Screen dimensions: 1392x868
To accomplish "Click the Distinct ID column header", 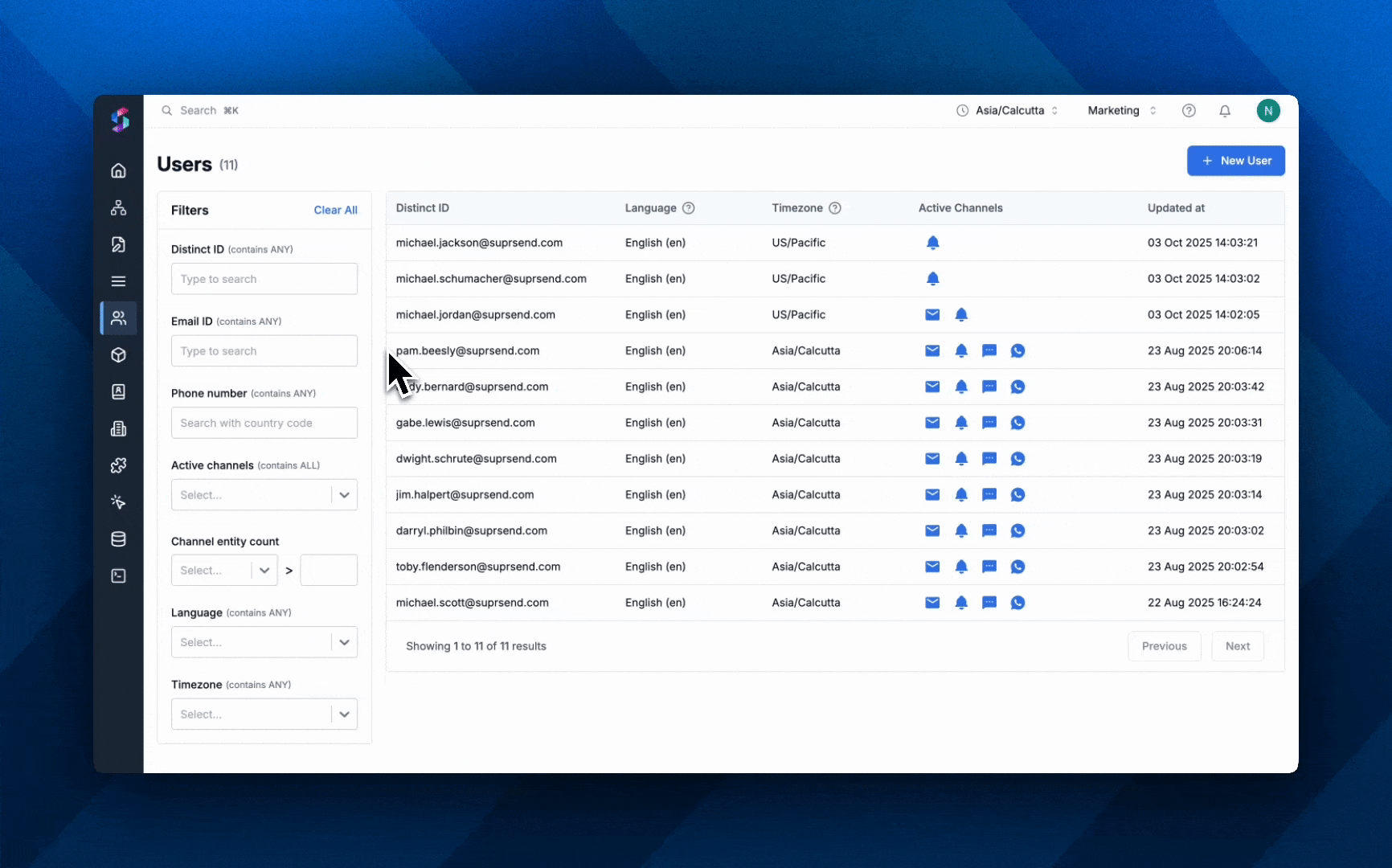I will tap(422, 208).
